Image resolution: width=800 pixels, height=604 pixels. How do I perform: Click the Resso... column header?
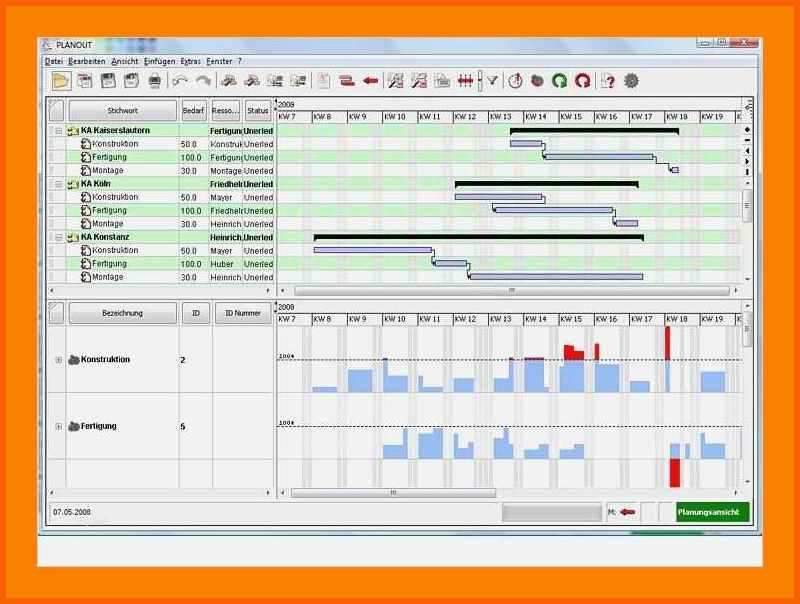pyautogui.click(x=225, y=110)
